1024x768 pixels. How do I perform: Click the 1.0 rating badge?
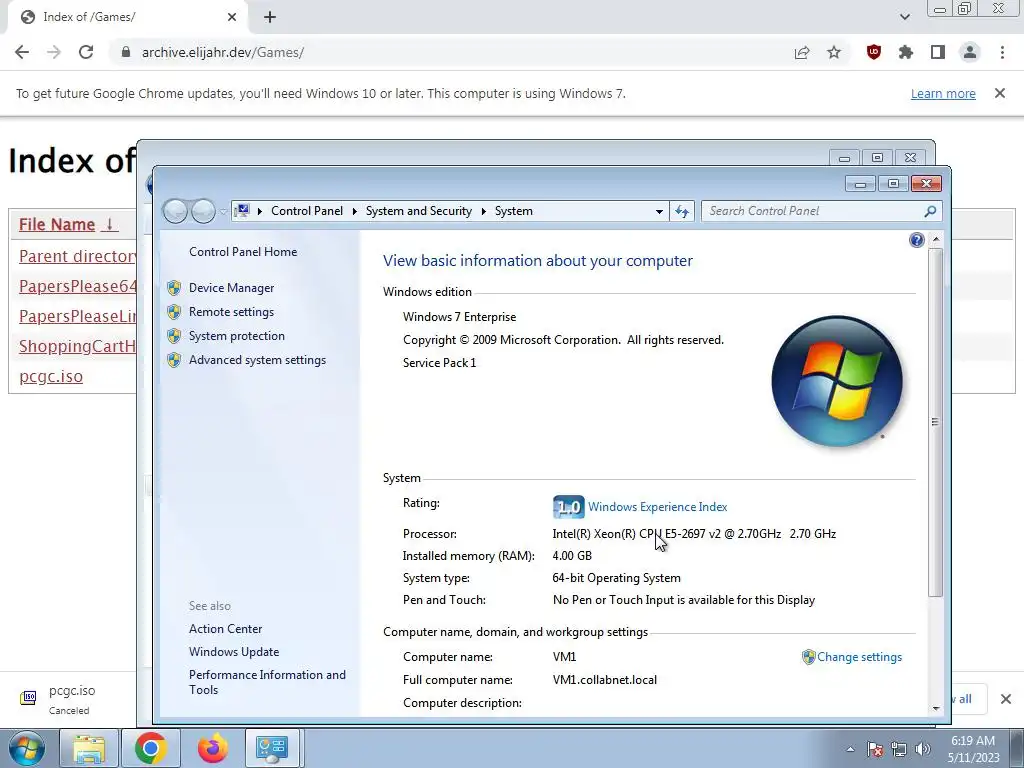coord(568,507)
